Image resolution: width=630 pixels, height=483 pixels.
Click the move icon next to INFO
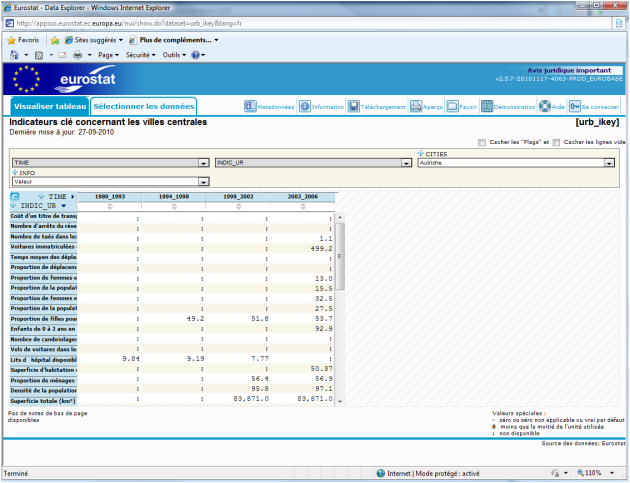(x=15, y=172)
